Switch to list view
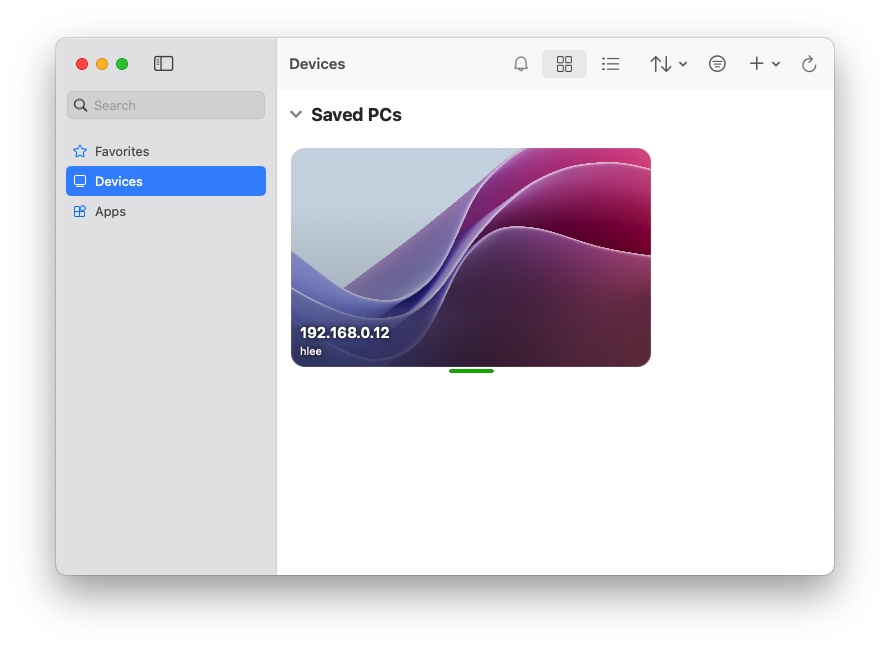Screen dimensions: 890x649 coord(610,64)
